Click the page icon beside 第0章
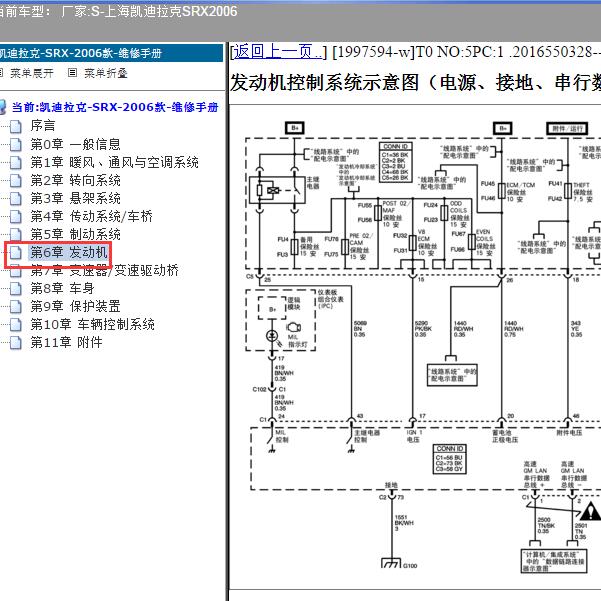The width and height of the screenshot is (601, 601). click(16, 144)
